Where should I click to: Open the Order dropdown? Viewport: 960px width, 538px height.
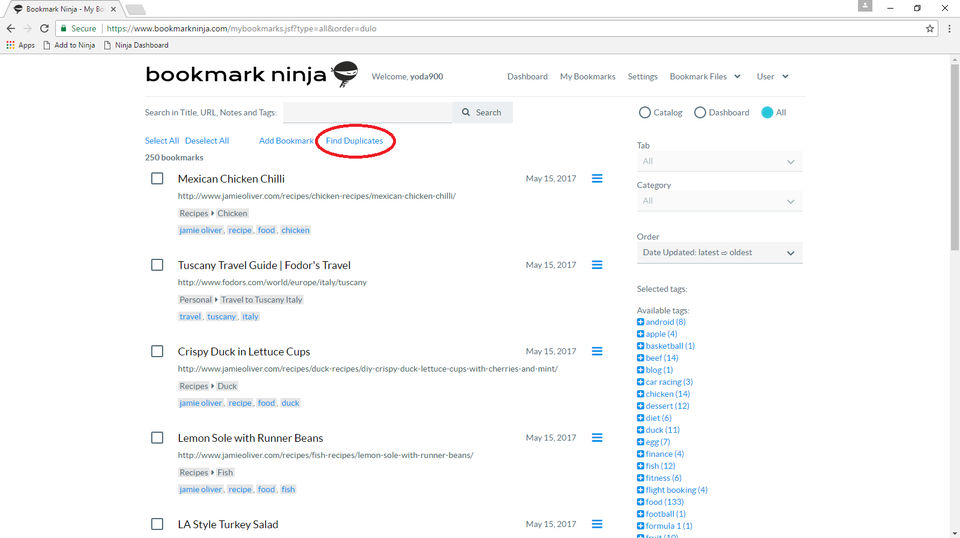pos(719,253)
